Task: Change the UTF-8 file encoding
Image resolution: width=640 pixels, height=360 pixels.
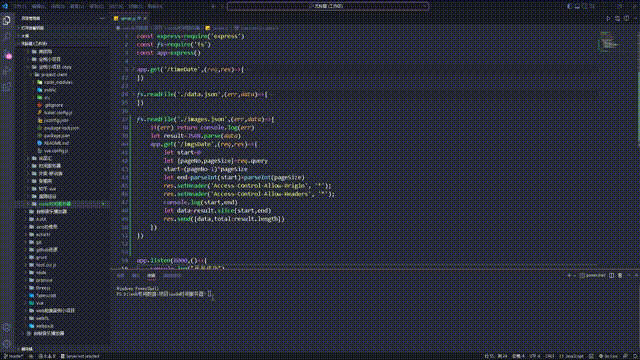Action: [x=535, y=356]
